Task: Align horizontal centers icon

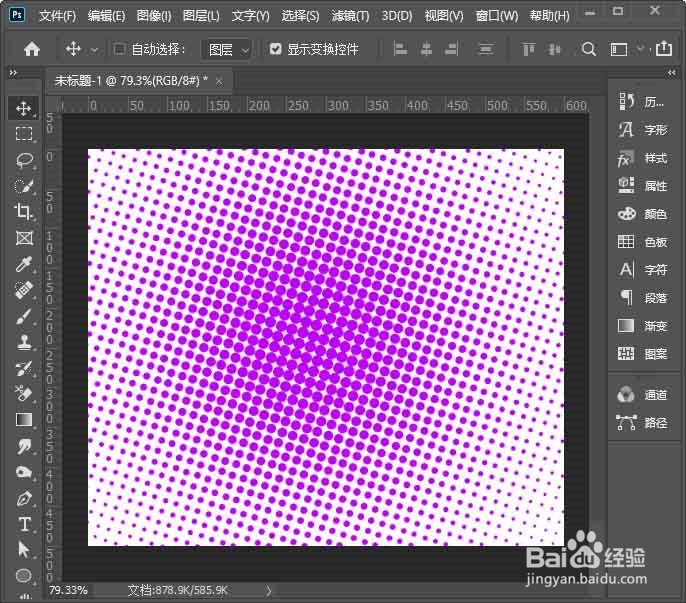Action: pyautogui.click(x=426, y=49)
